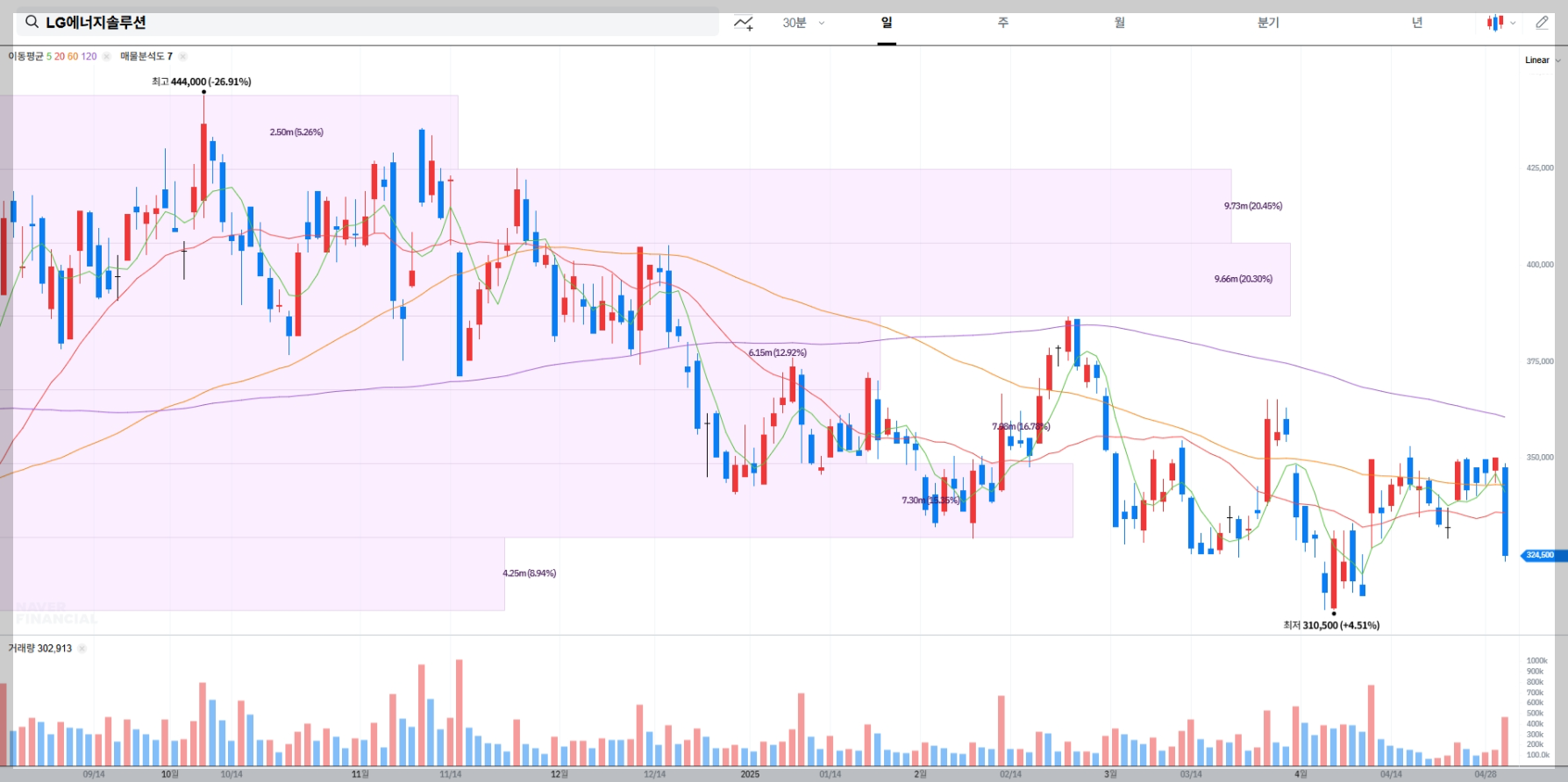Click the 09/14 date axis label

[94, 774]
